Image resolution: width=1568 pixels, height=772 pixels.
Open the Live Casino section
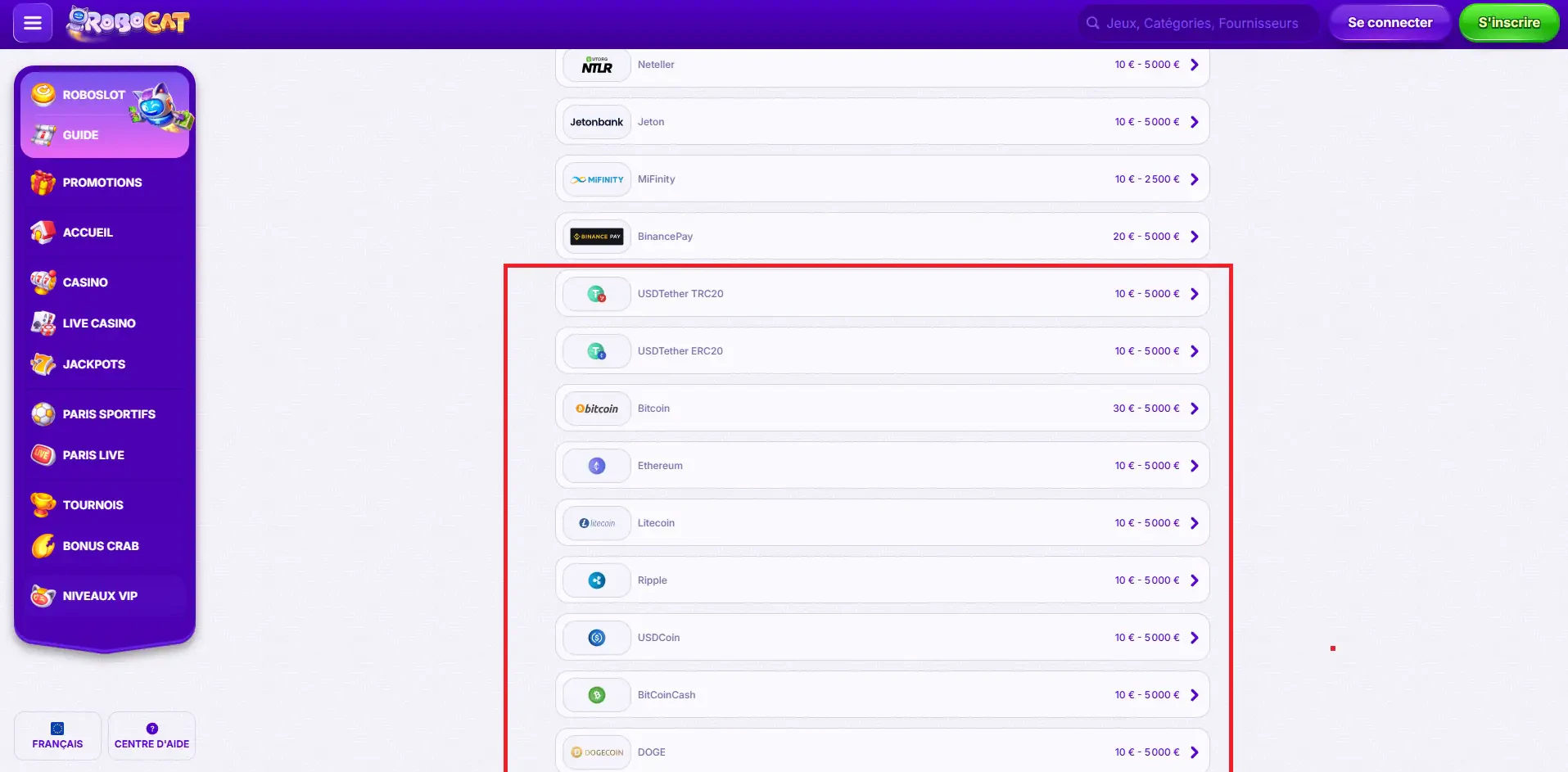(x=99, y=323)
